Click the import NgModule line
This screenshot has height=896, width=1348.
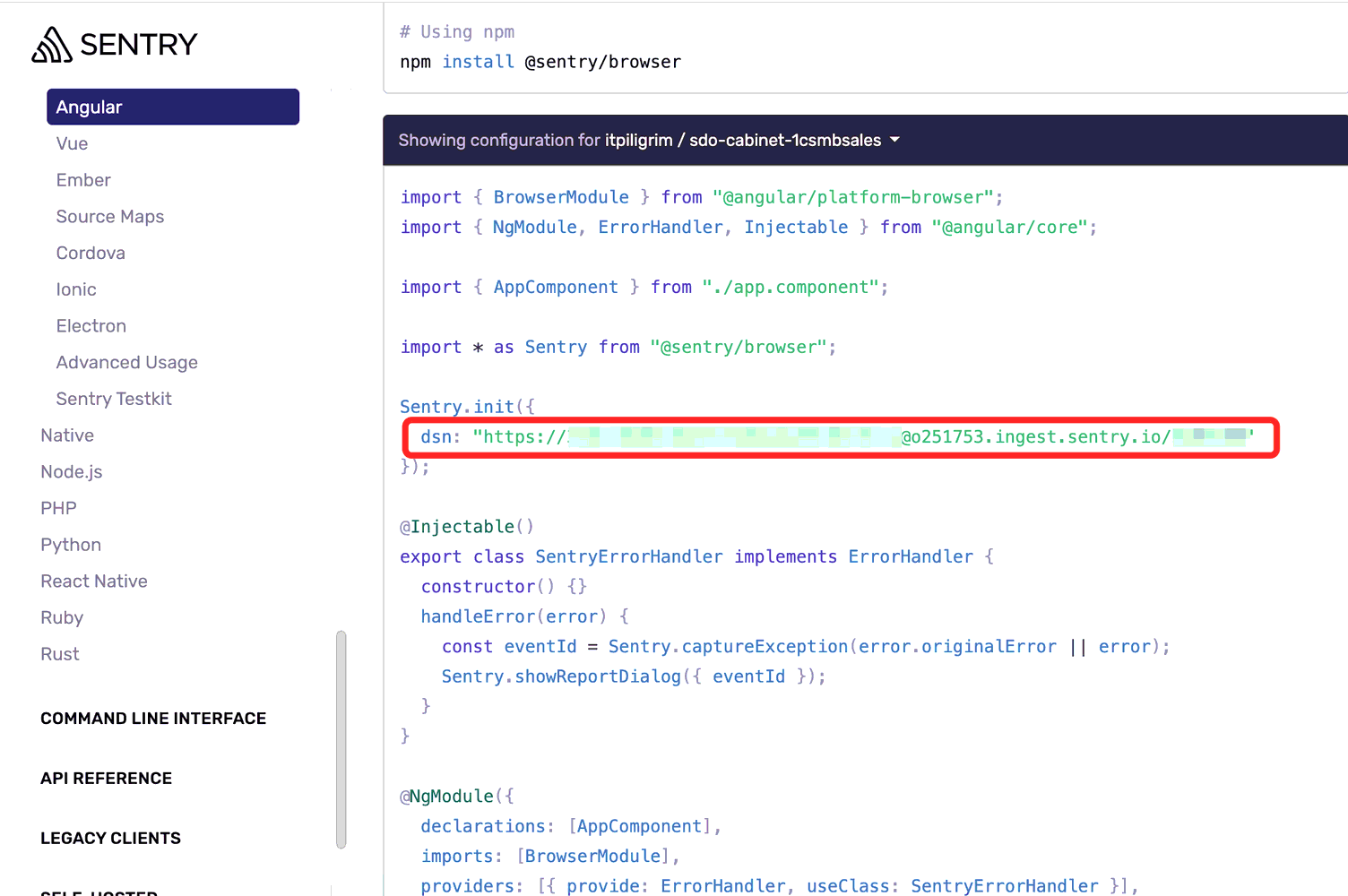click(x=748, y=228)
